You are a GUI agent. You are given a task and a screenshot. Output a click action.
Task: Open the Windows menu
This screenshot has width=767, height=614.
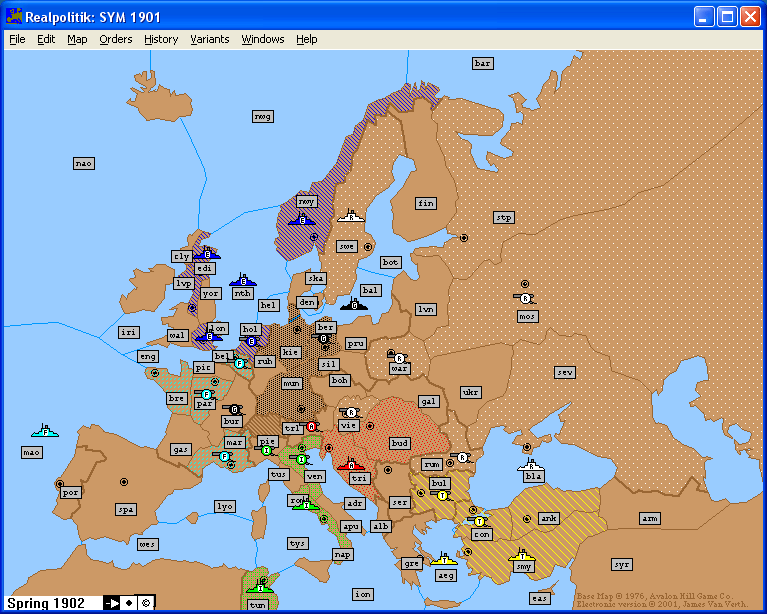click(263, 39)
